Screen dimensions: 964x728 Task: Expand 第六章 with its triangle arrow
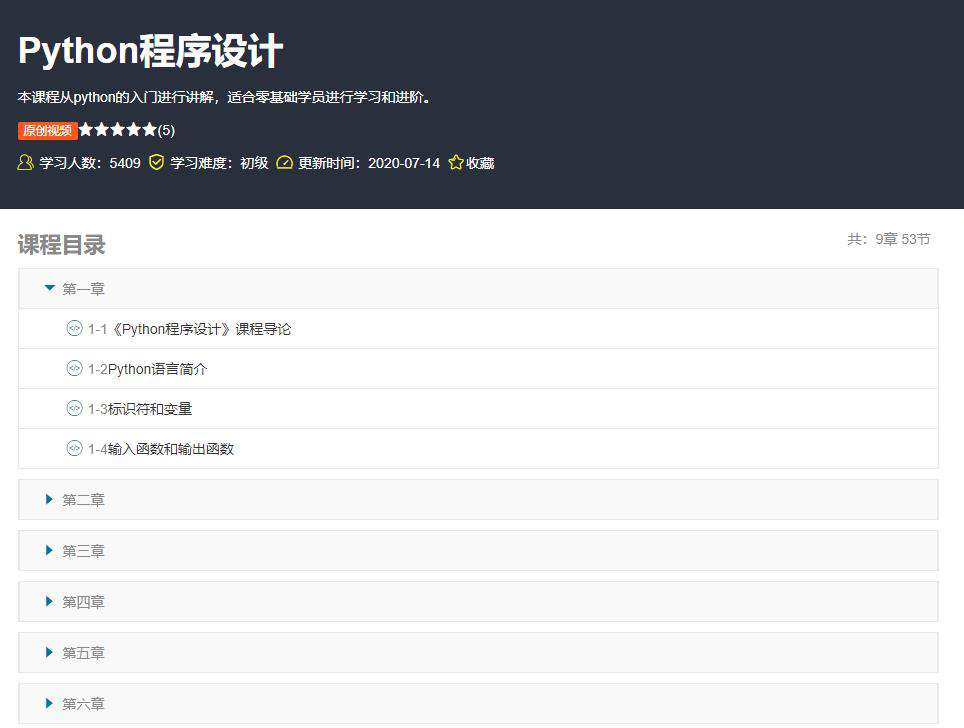[x=49, y=703]
